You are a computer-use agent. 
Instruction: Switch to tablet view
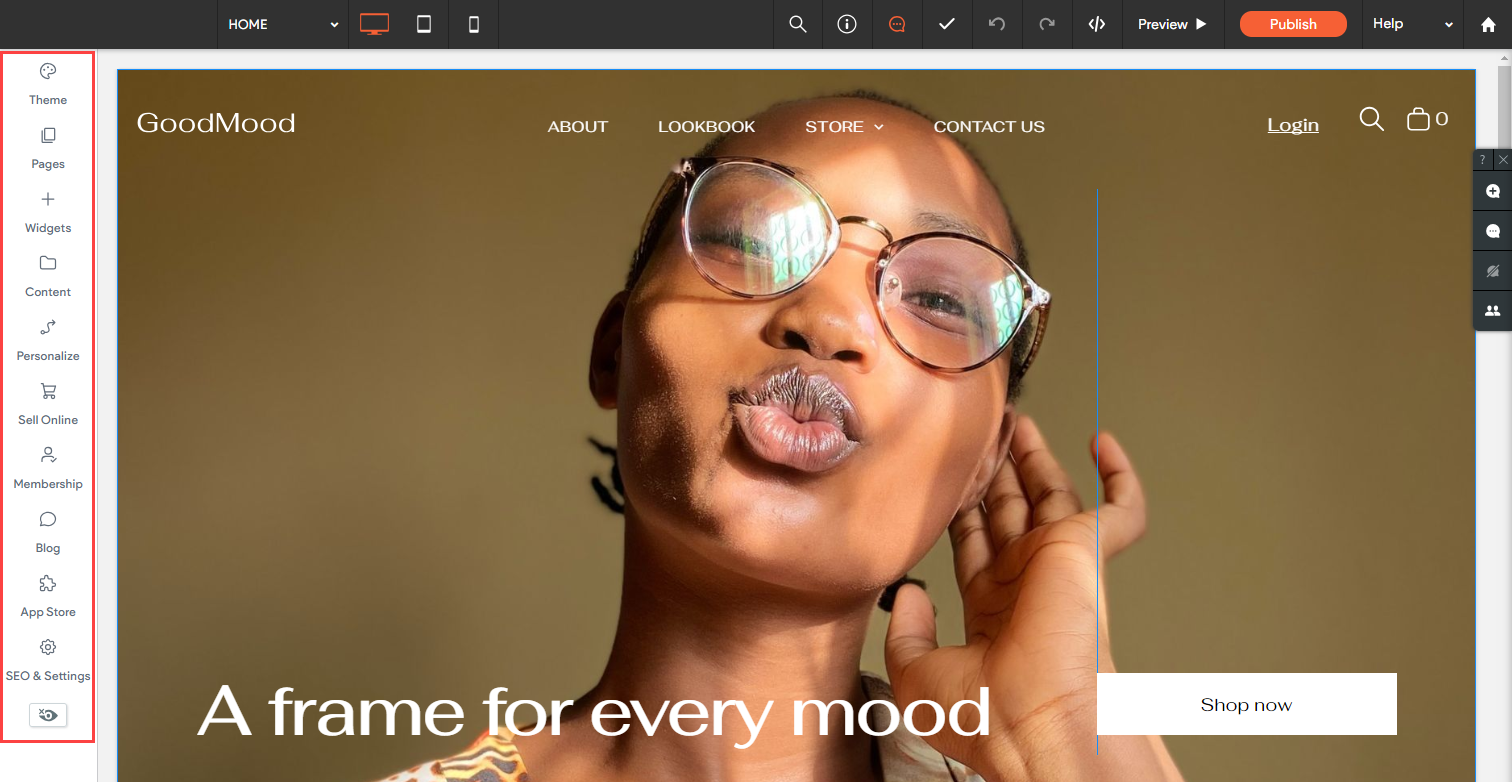click(x=424, y=24)
